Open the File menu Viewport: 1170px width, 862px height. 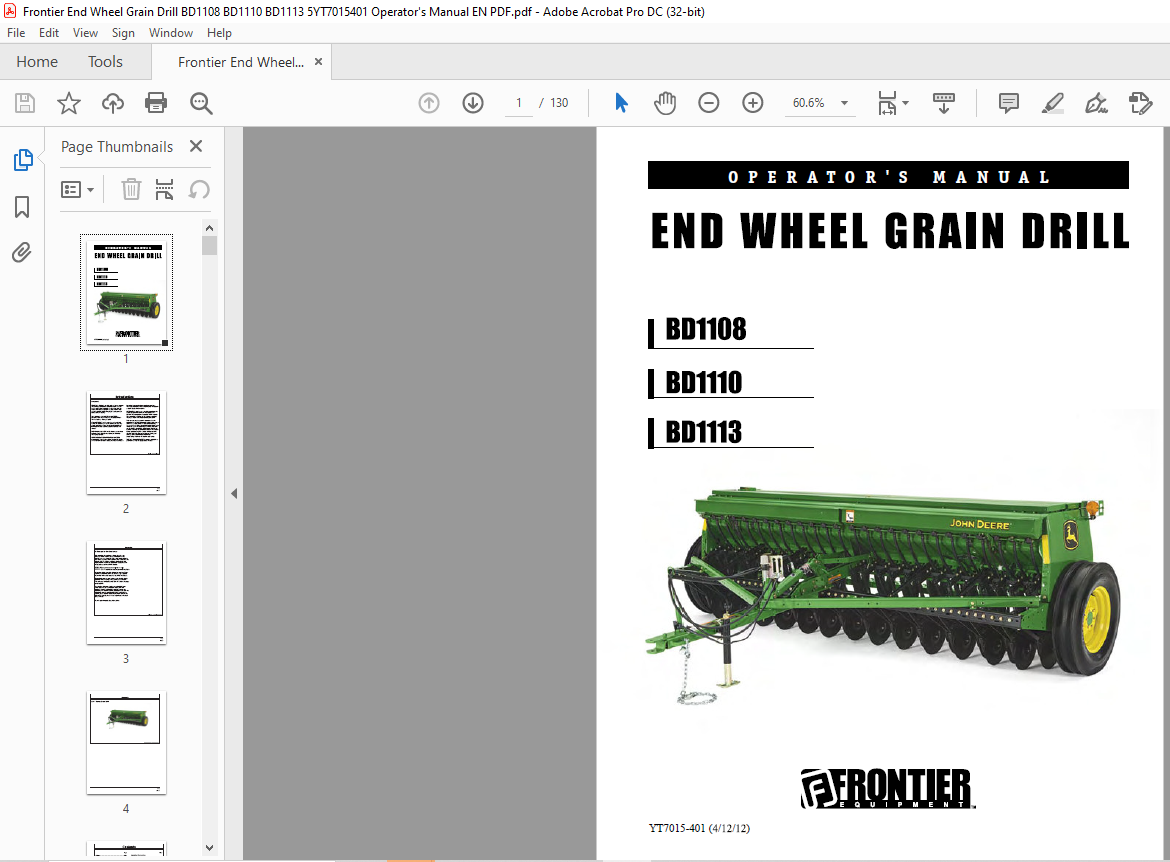[16, 33]
